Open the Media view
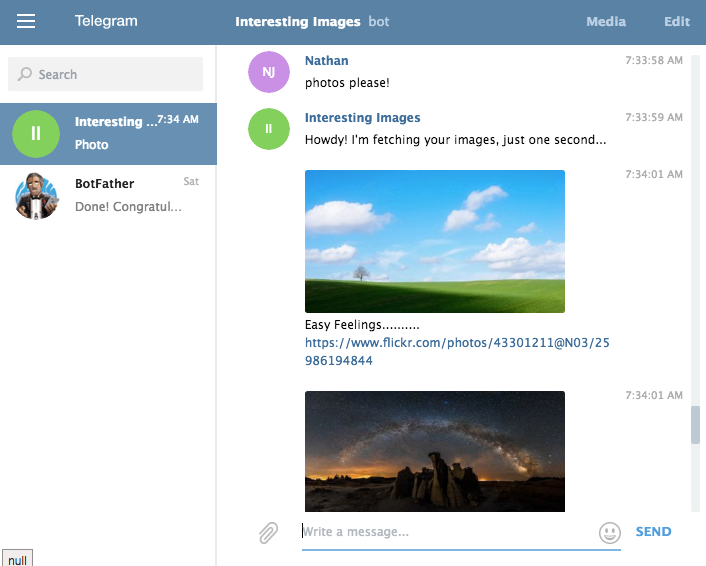Viewport: 706px width, 566px height. (x=606, y=22)
